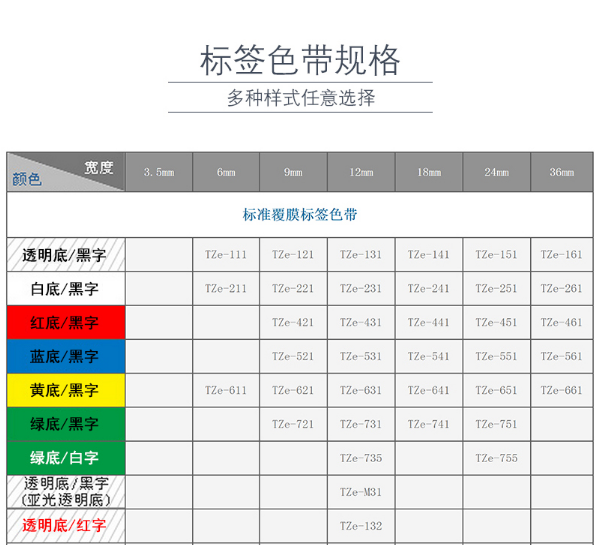Click cell TZe-461
Image resolution: width=601 pixels, height=545 pixels.
coord(562,322)
